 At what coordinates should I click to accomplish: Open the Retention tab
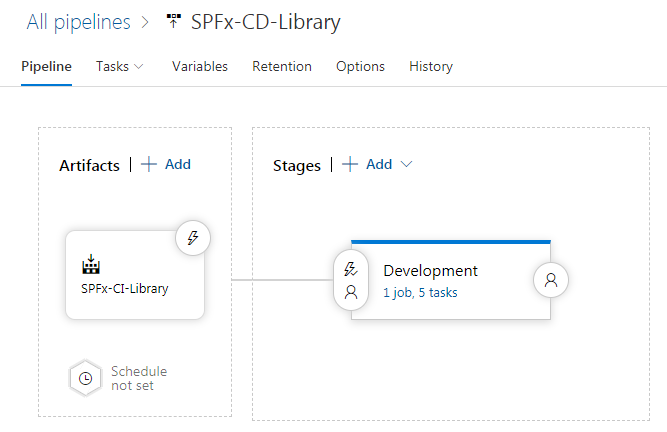282,66
